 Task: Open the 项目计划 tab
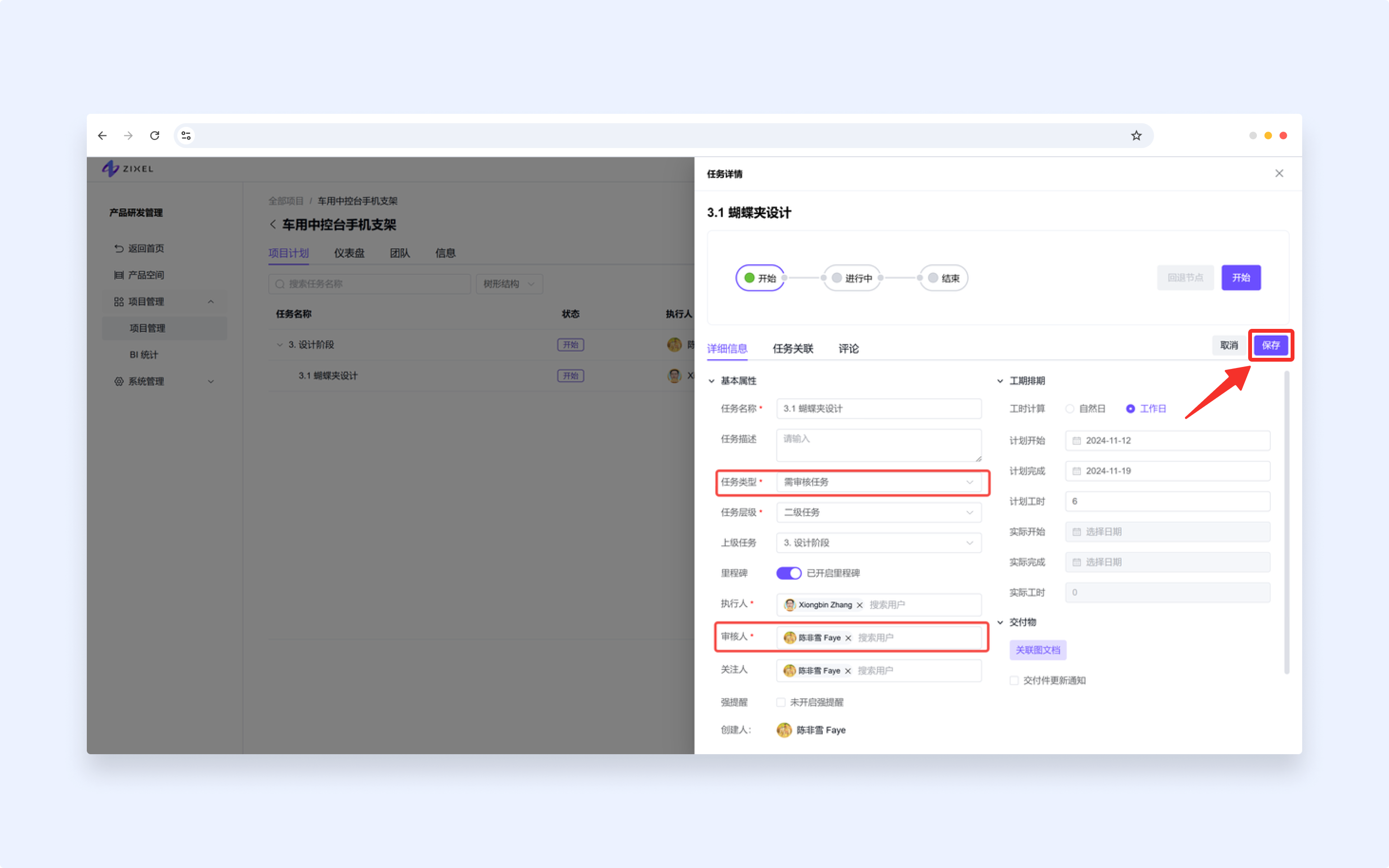point(289,253)
